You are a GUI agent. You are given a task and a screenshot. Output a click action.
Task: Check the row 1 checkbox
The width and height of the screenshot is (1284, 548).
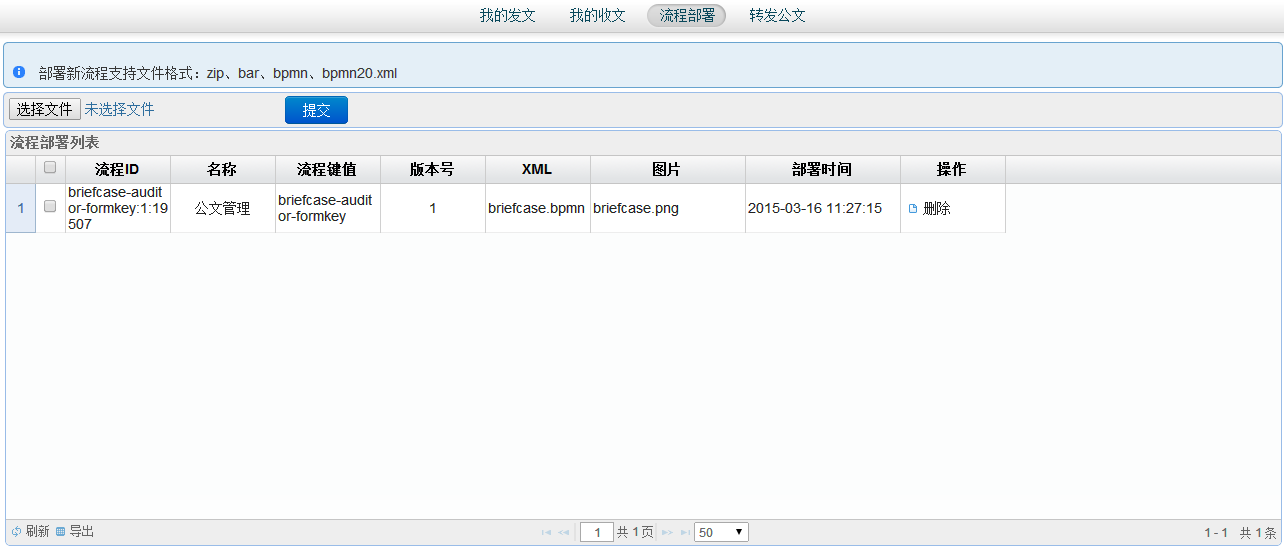(50, 206)
